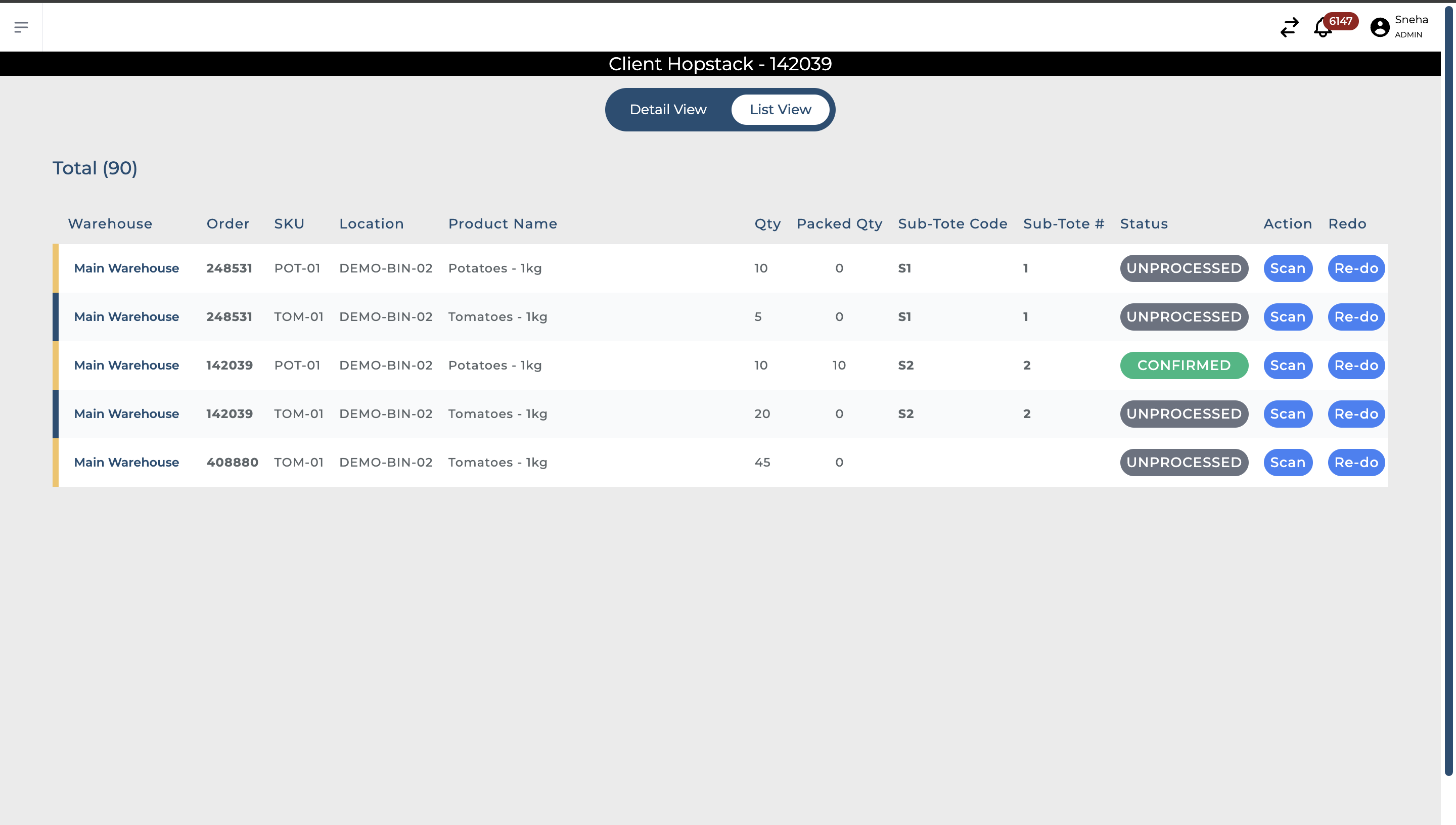The width and height of the screenshot is (1456, 825).
Task: Scan Tomatoes row for order 408880
Action: click(x=1287, y=463)
